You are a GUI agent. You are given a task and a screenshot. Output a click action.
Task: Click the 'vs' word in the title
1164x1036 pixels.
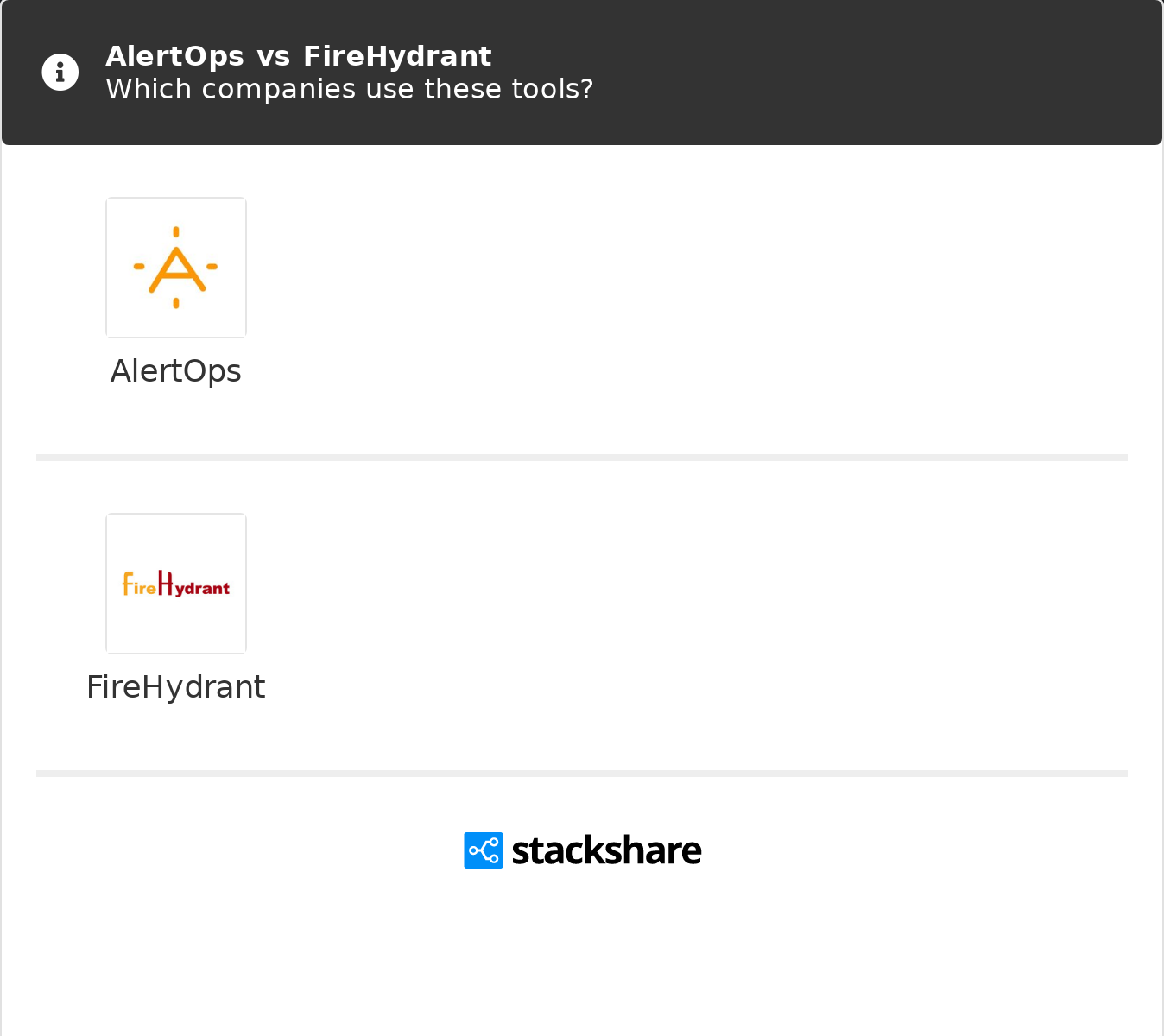[274, 57]
